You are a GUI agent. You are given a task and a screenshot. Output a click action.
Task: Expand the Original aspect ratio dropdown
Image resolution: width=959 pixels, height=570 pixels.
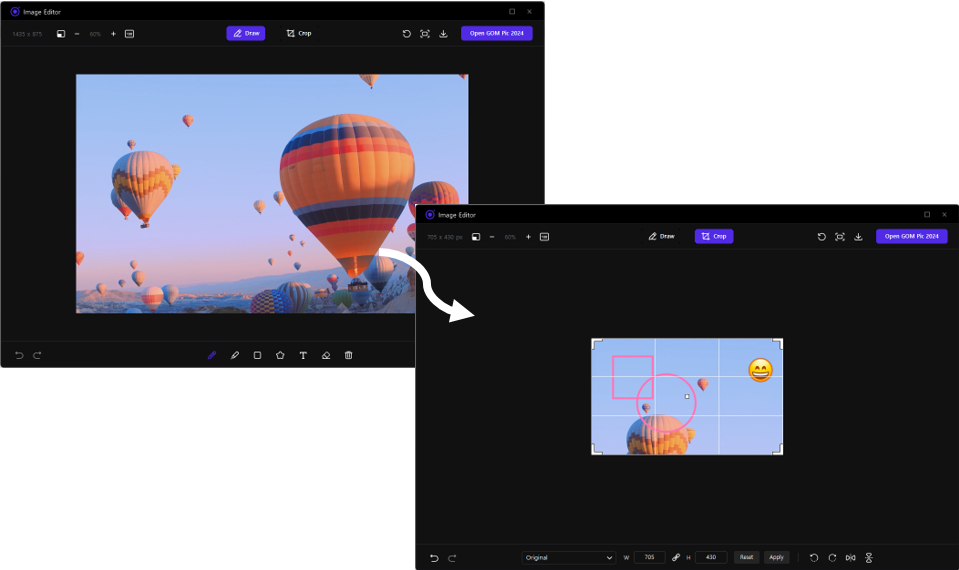coord(569,557)
